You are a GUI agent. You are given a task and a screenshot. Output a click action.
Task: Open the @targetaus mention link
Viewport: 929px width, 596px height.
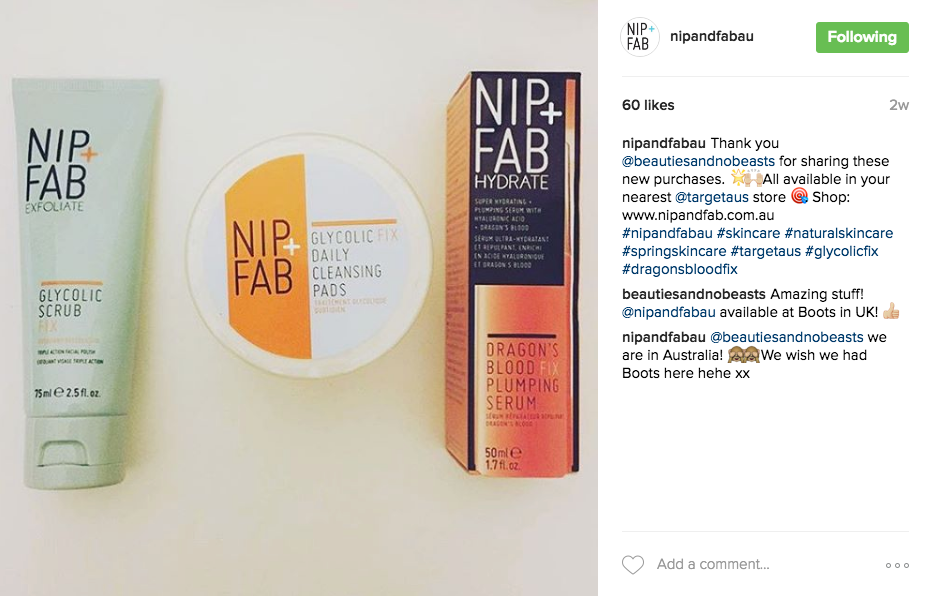click(x=713, y=197)
